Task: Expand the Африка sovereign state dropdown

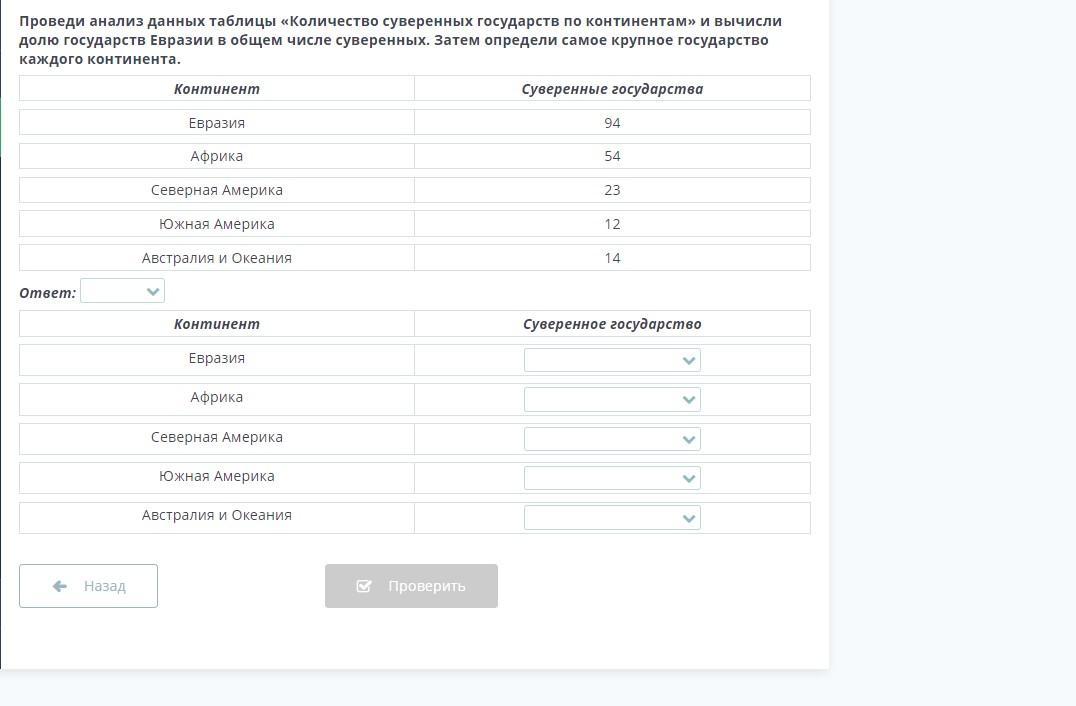Action: click(x=612, y=399)
